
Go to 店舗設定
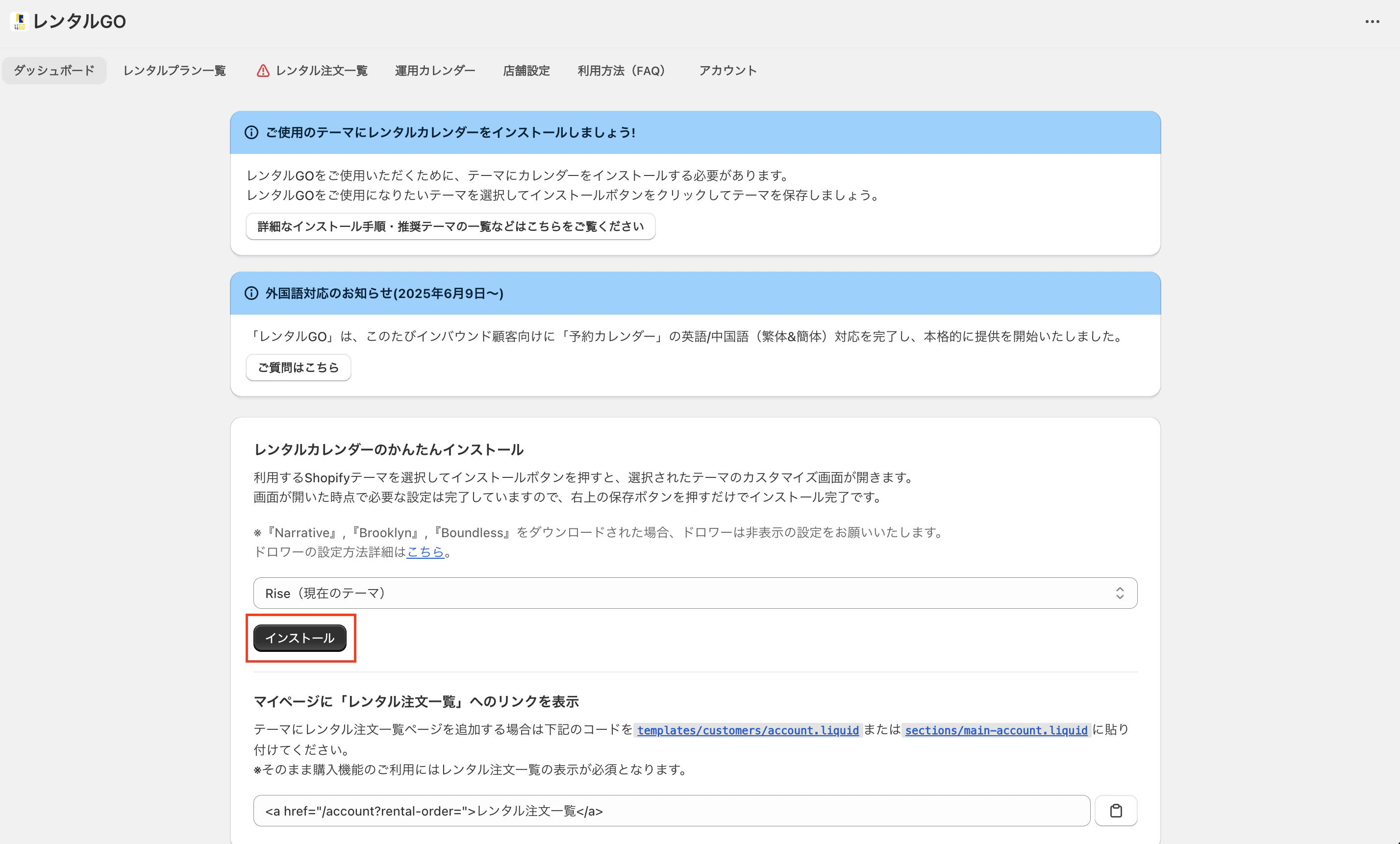525,70
